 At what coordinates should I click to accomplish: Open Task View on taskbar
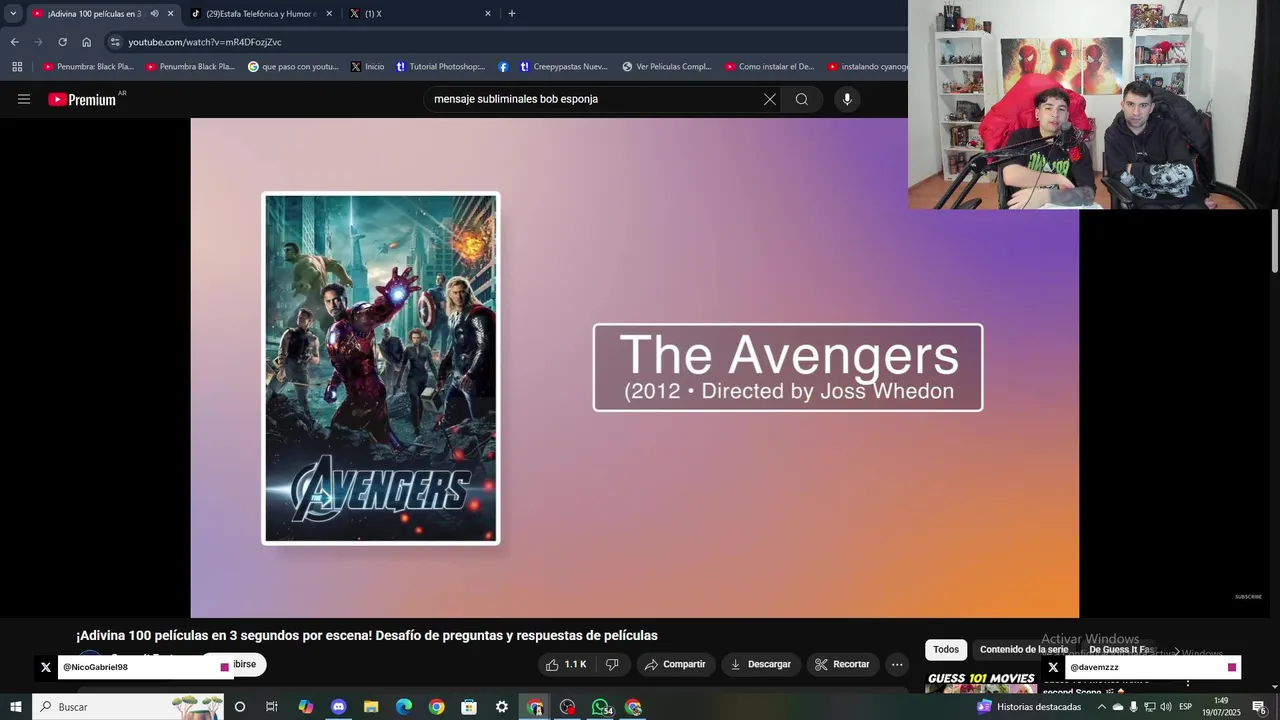(271, 707)
